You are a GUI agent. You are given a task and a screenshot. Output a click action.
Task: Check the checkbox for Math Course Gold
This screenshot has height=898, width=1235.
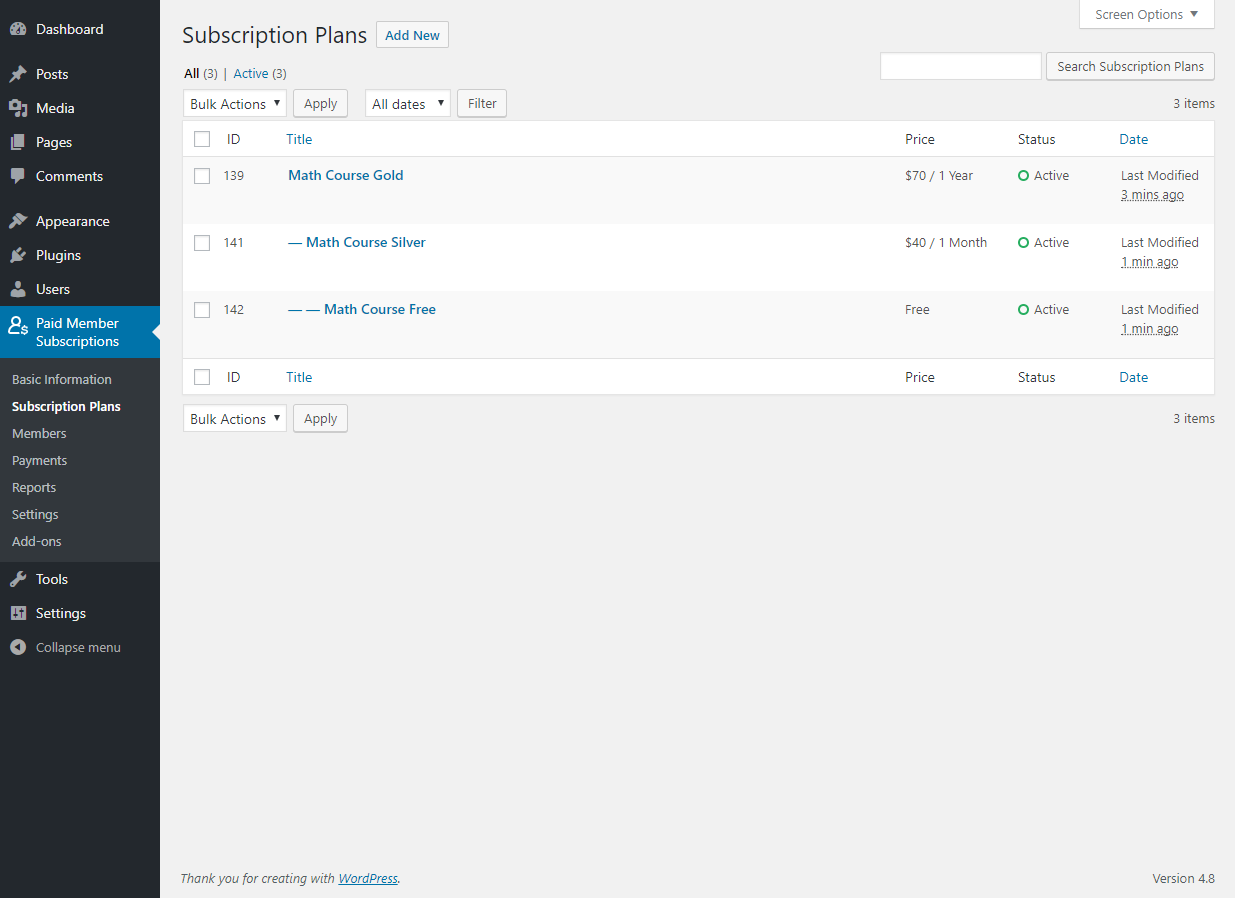[x=202, y=175]
